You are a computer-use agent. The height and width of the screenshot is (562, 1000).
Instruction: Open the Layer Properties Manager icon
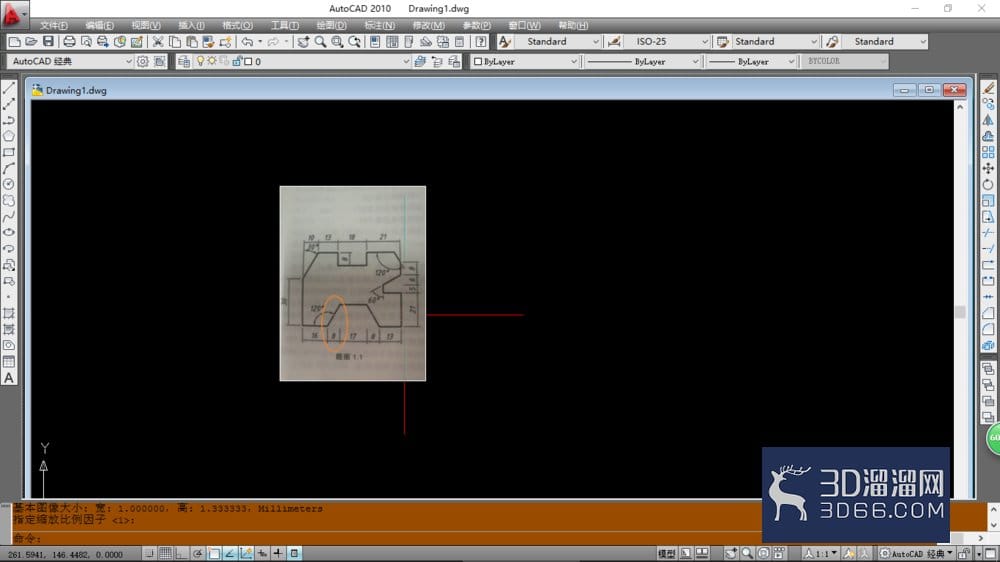click(x=184, y=61)
